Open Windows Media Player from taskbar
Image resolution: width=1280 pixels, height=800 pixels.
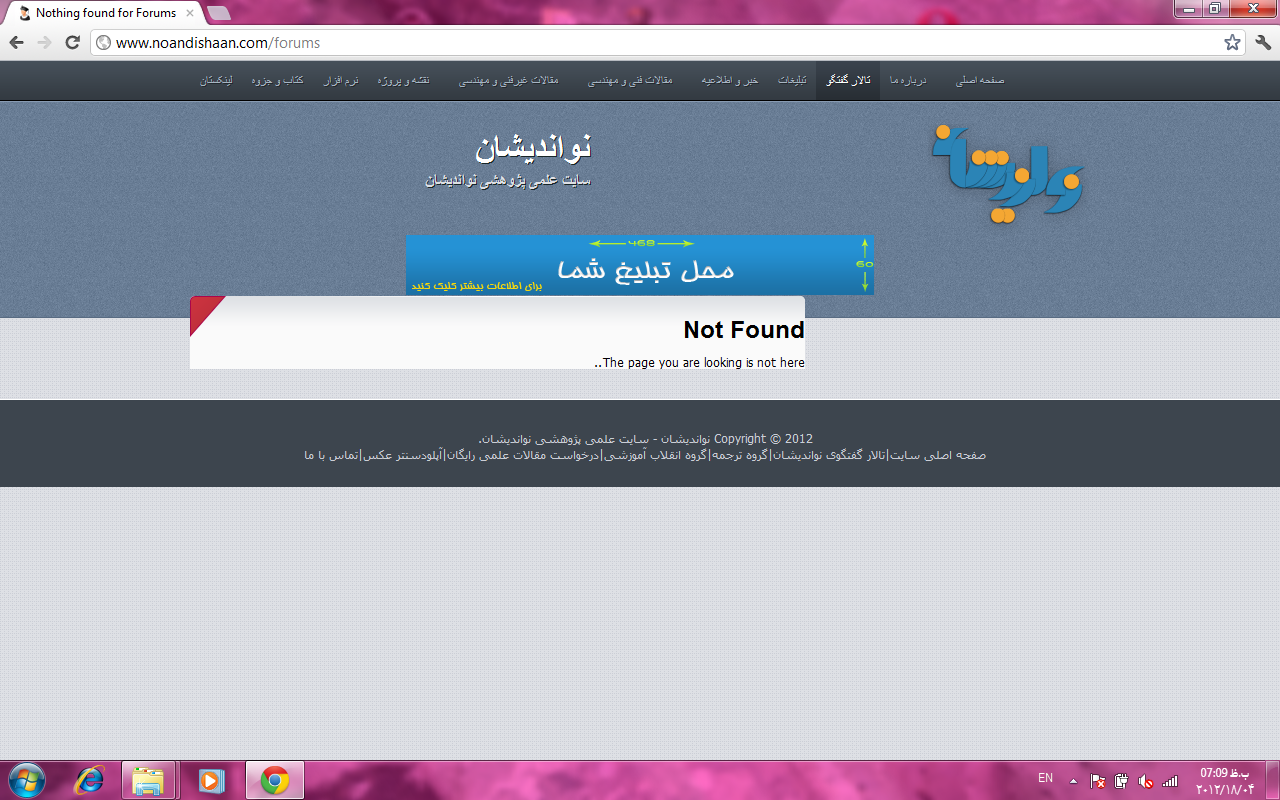point(211,780)
